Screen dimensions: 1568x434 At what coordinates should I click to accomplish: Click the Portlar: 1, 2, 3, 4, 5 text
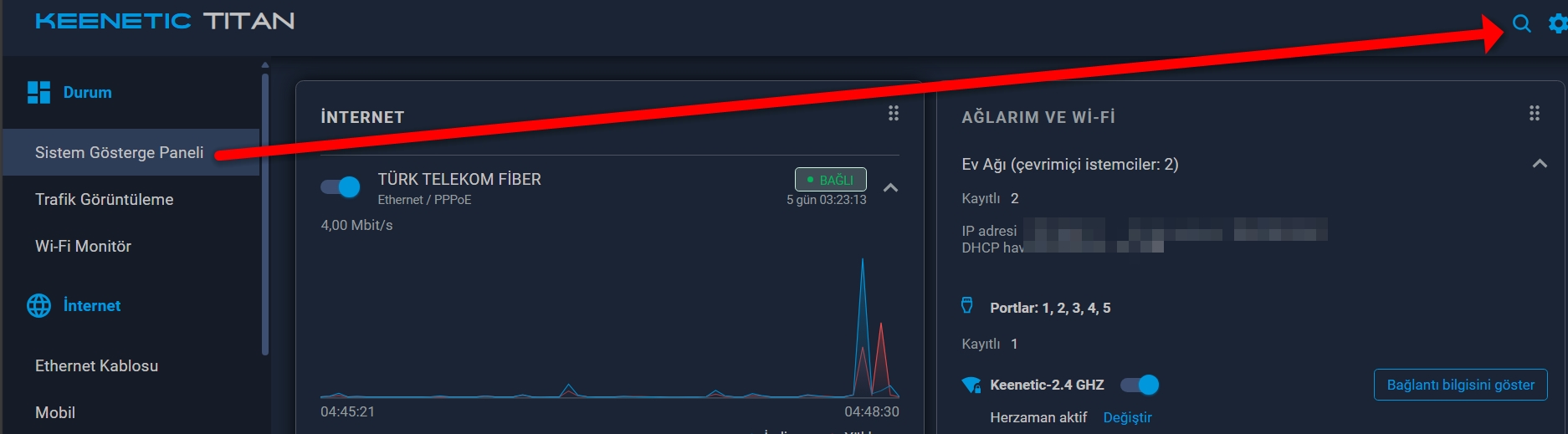click(1050, 308)
